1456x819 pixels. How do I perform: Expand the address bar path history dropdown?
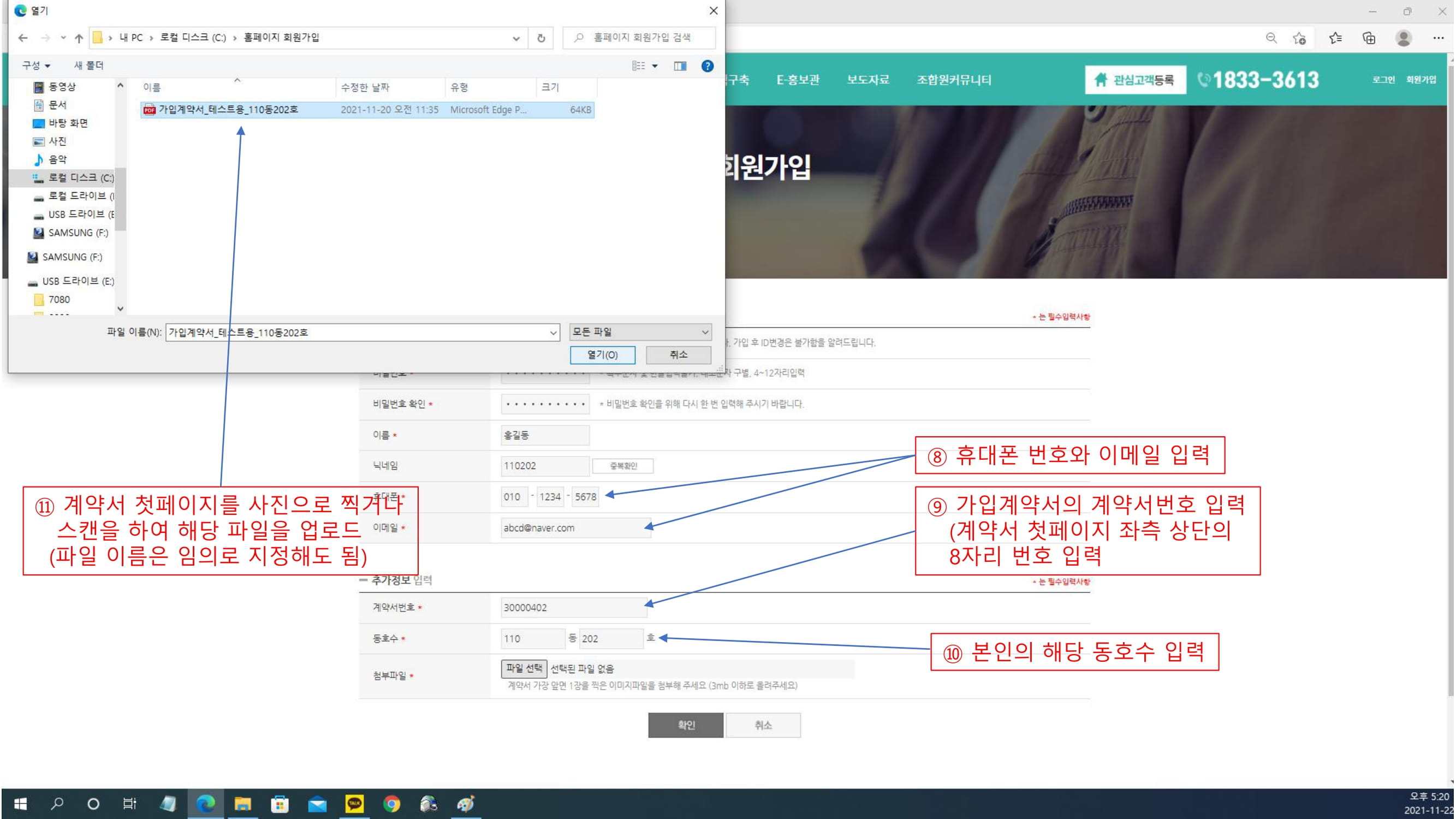pos(516,38)
